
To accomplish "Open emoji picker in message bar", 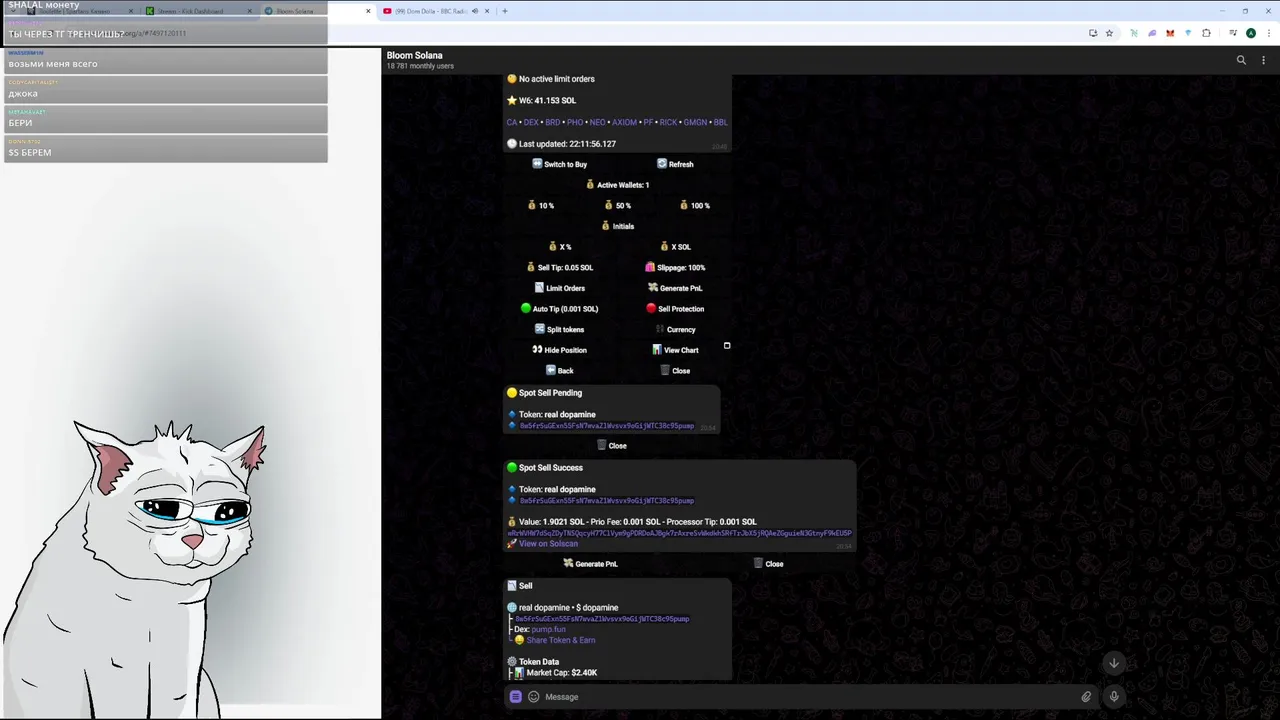I will point(533,697).
